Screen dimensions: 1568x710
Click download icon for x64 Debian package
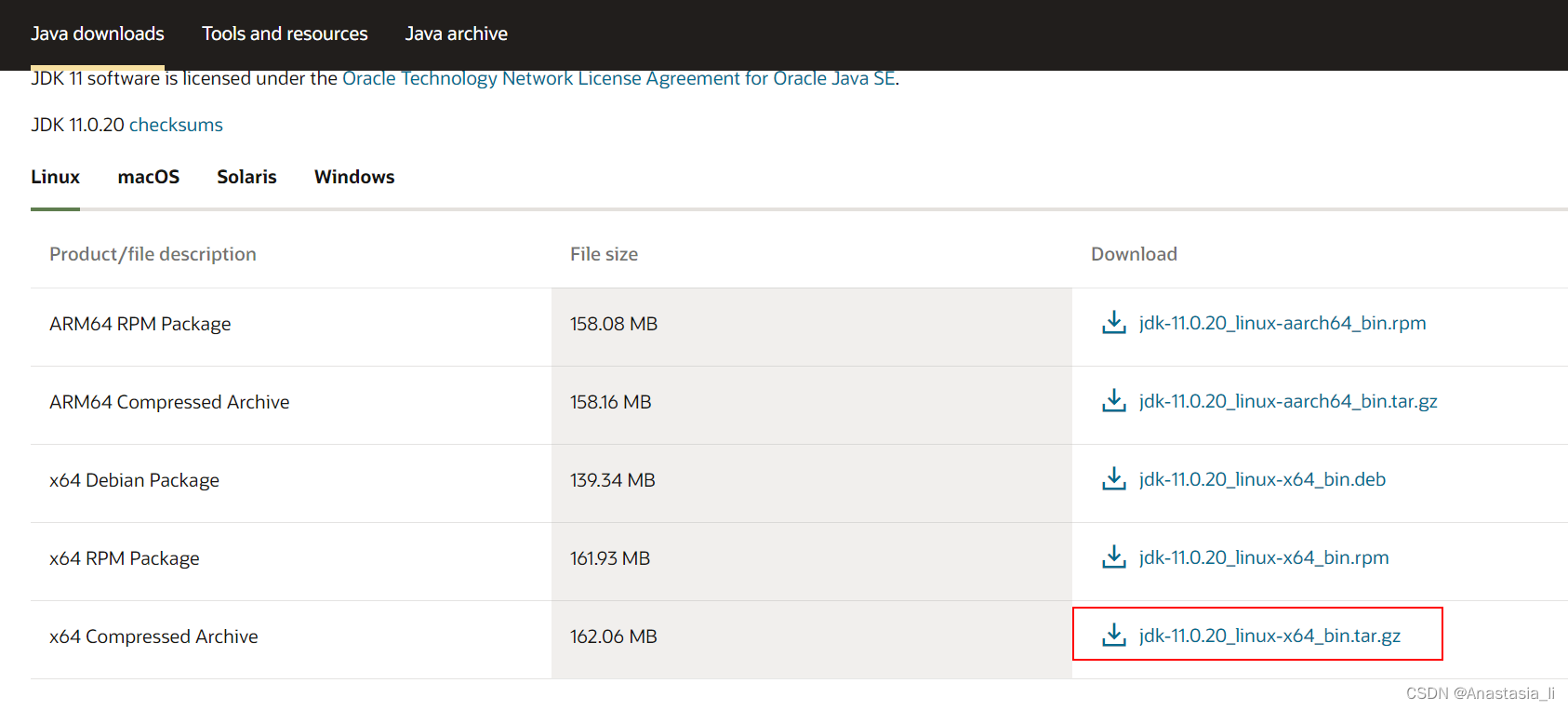[1113, 479]
